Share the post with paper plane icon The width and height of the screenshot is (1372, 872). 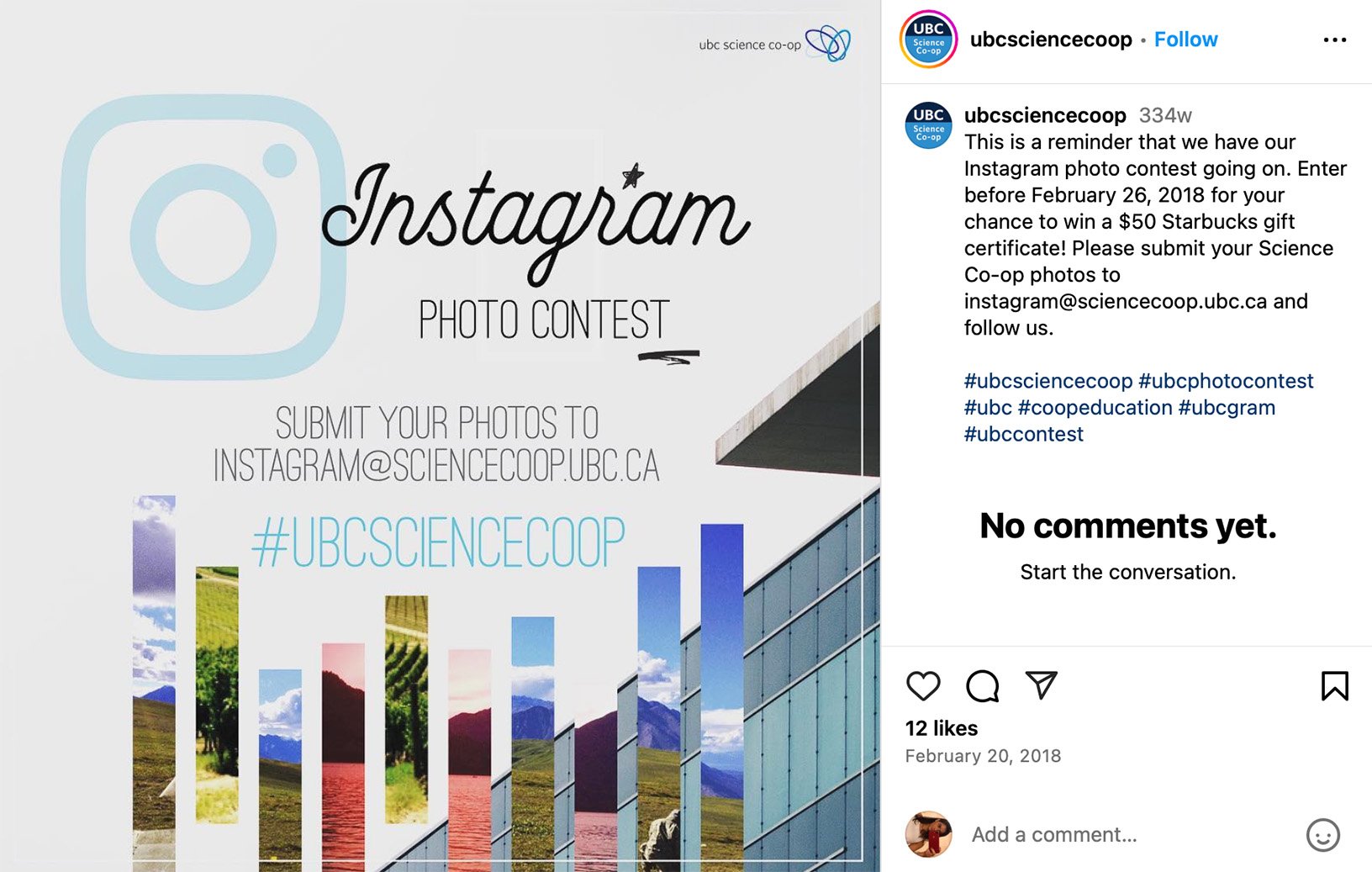1041,685
